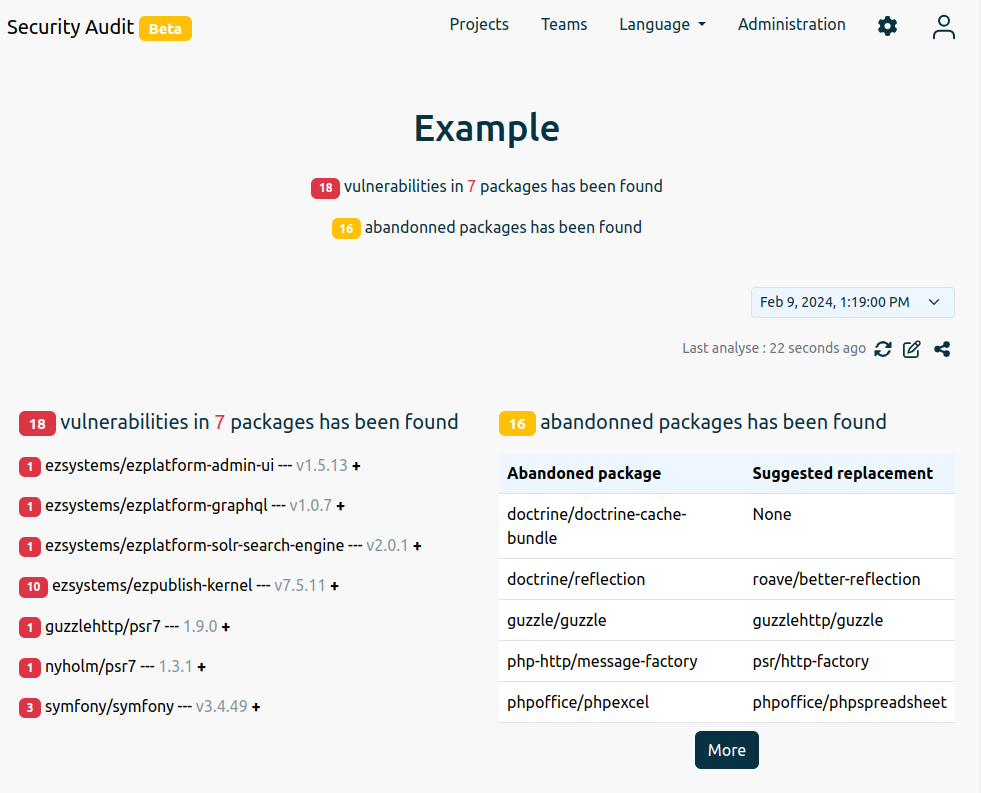Open the user profile icon
The height and width of the screenshot is (793, 981).
coord(943,27)
